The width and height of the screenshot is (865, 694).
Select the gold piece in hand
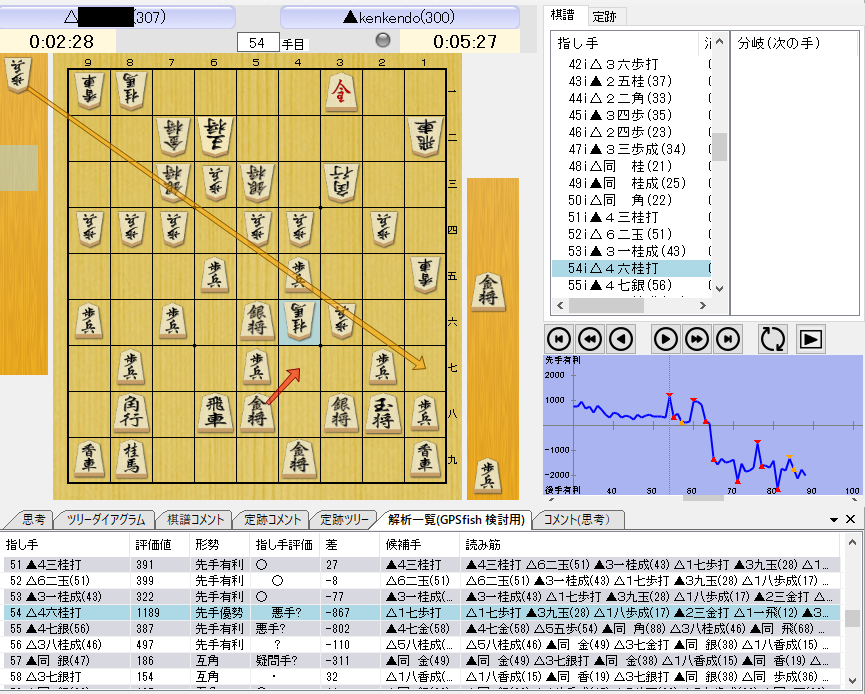(x=488, y=292)
